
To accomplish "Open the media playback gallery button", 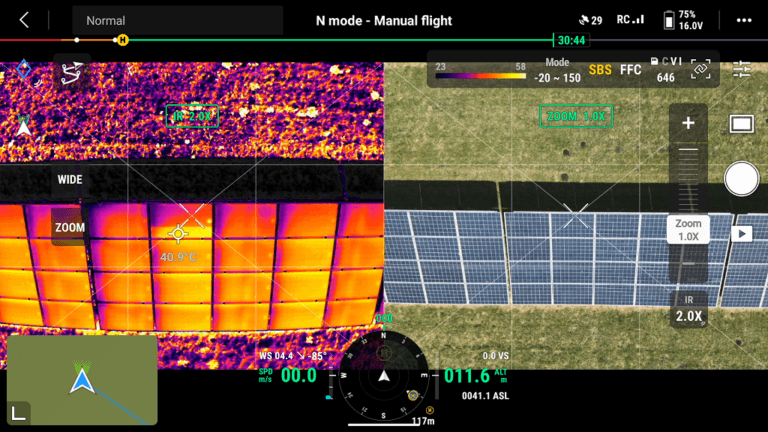I will [x=741, y=233].
